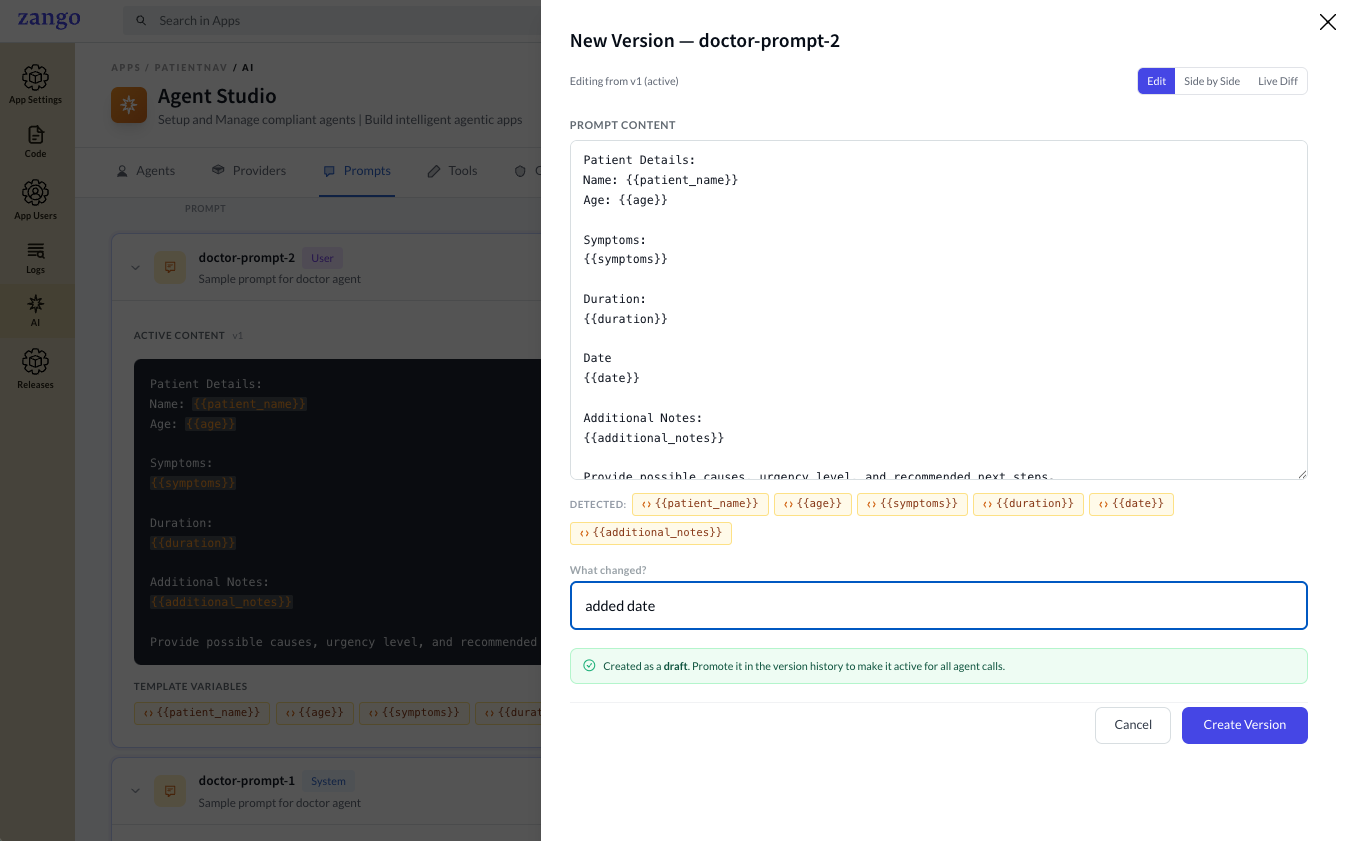Click the doctor-prompt-2 title

point(246,258)
